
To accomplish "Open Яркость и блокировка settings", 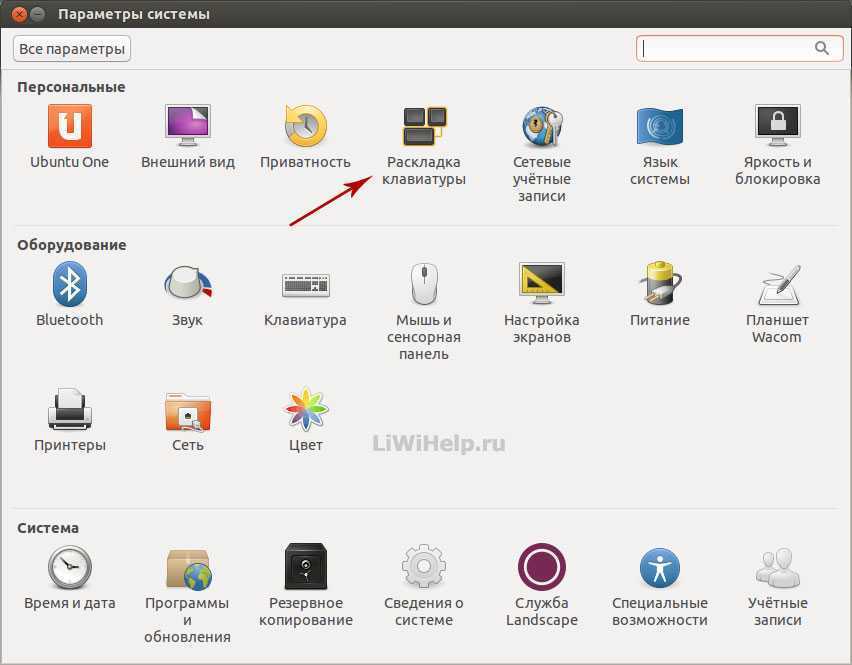I will pyautogui.click(x=777, y=128).
